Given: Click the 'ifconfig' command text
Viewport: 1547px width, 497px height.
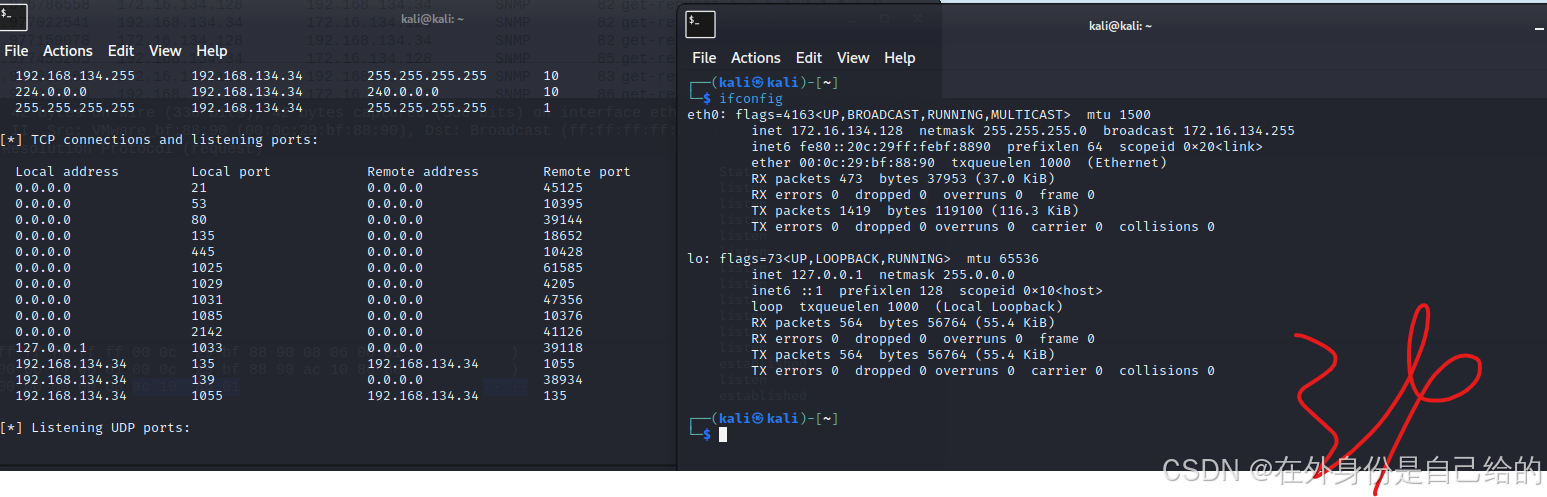Looking at the screenshot, I should (x=751, y=99).
